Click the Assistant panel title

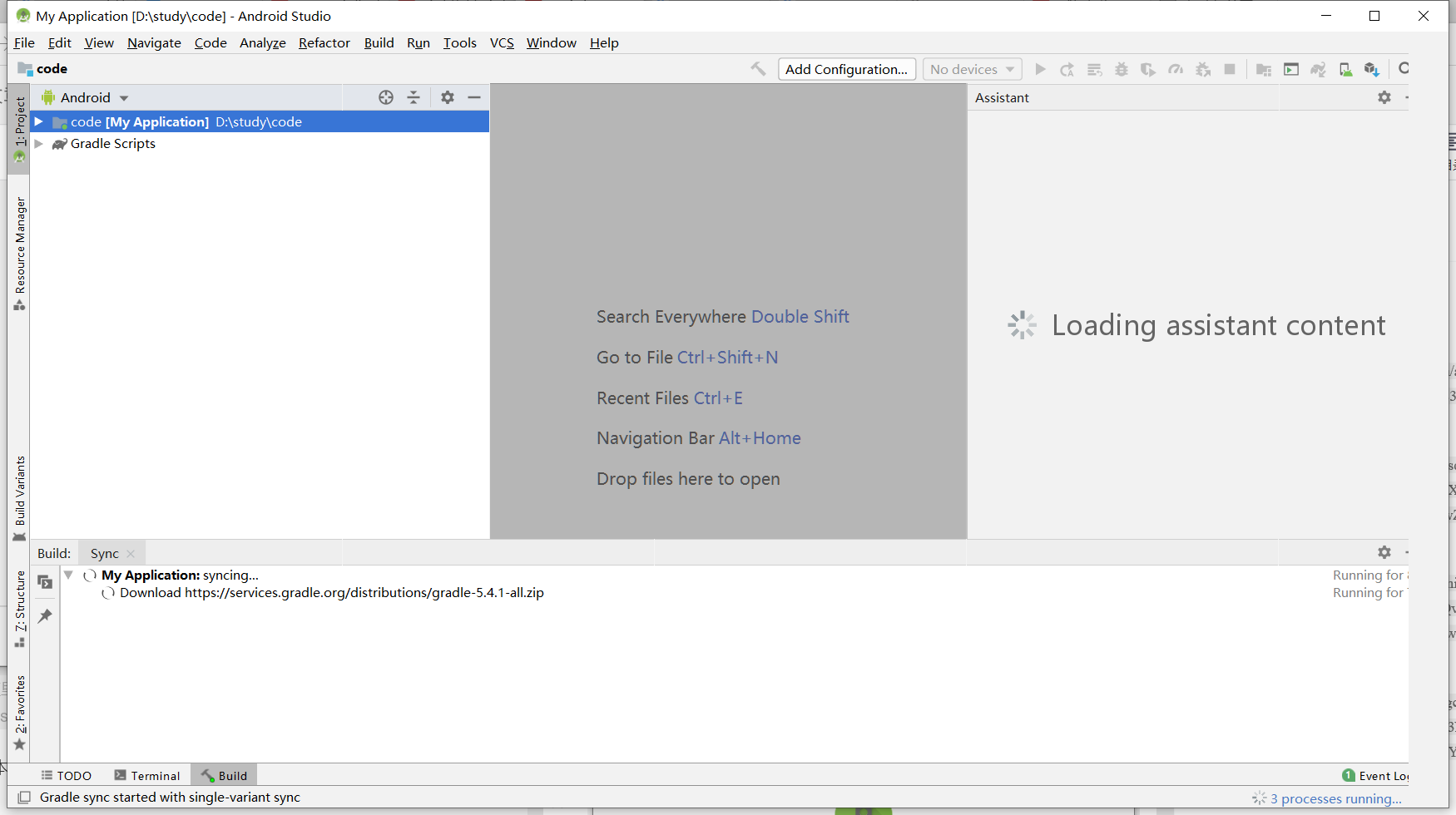click(x=1002, y=97)
